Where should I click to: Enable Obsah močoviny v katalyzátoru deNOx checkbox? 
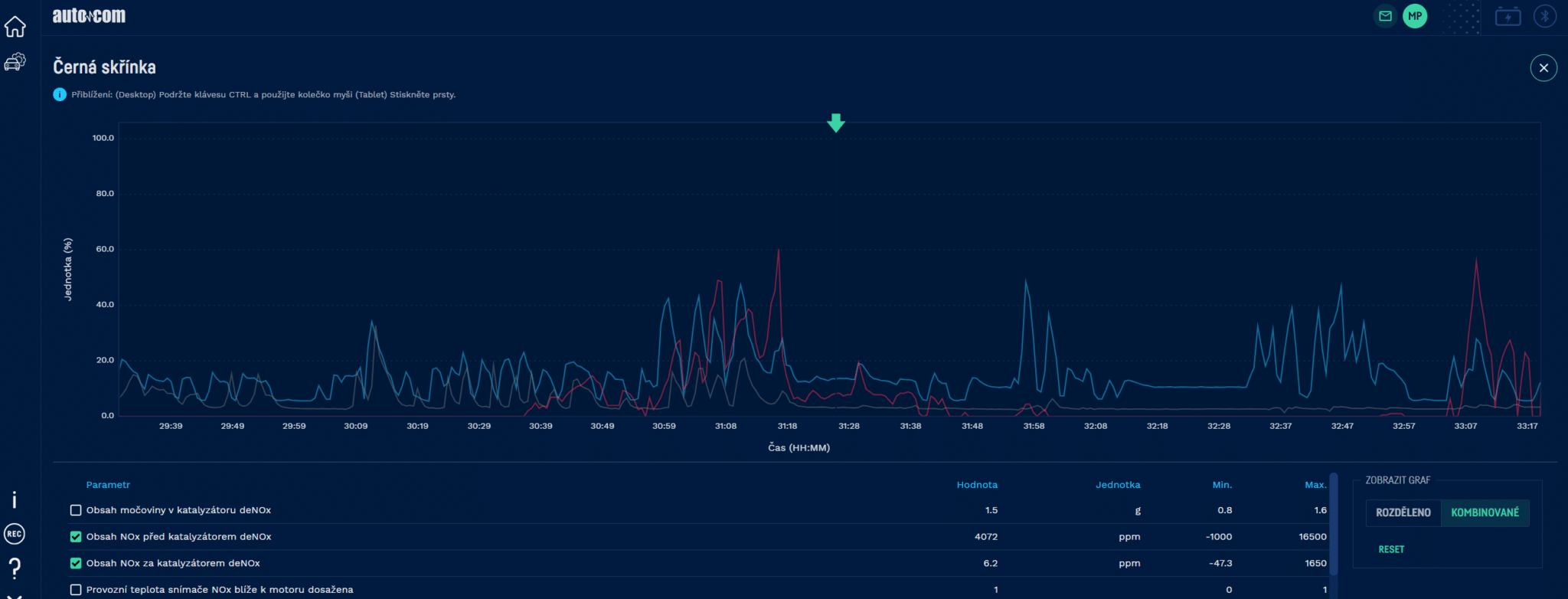click(x=76, y=510)
